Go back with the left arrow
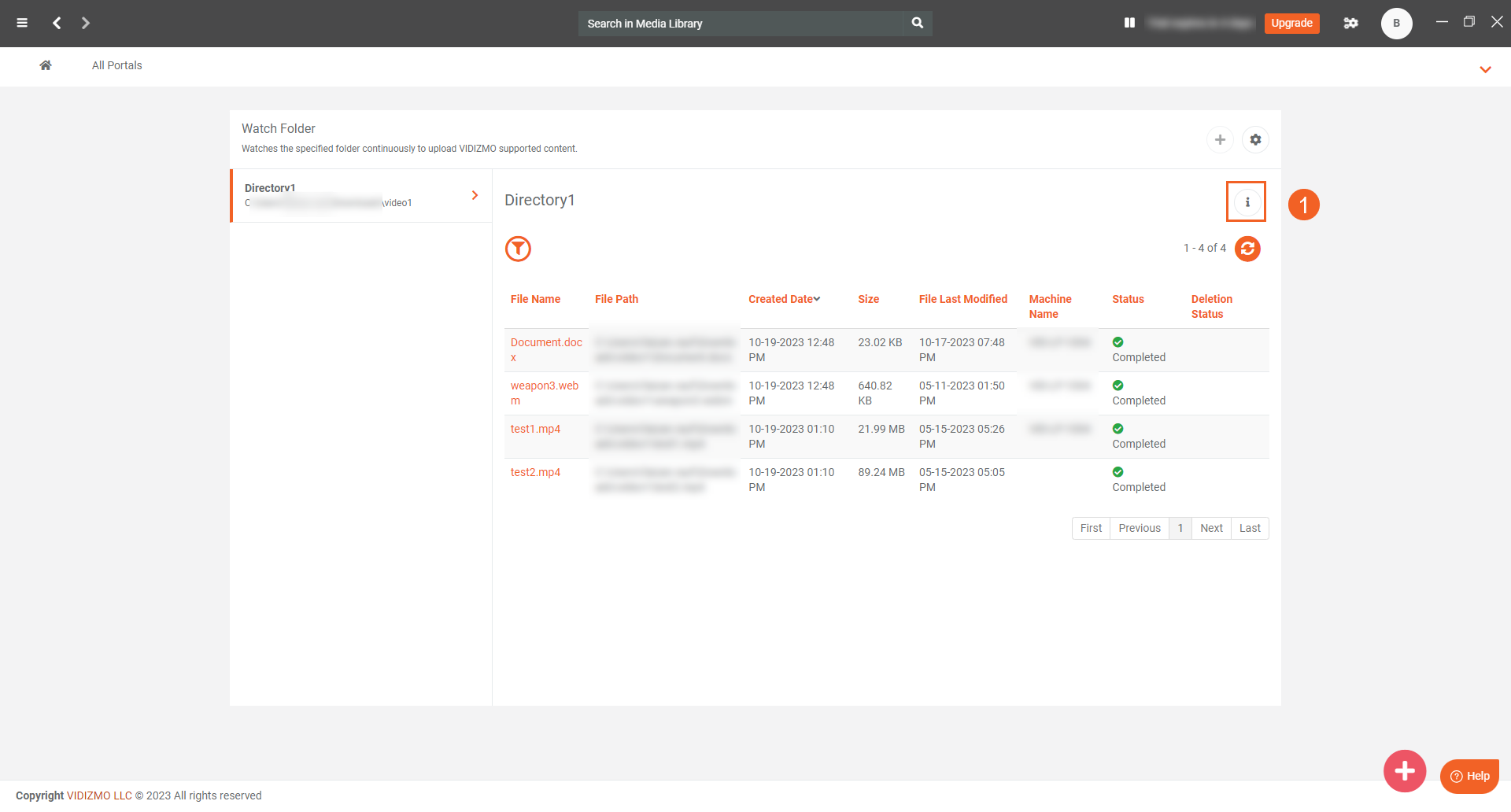The image size is (1511, 812). click(x=57, y=23)
